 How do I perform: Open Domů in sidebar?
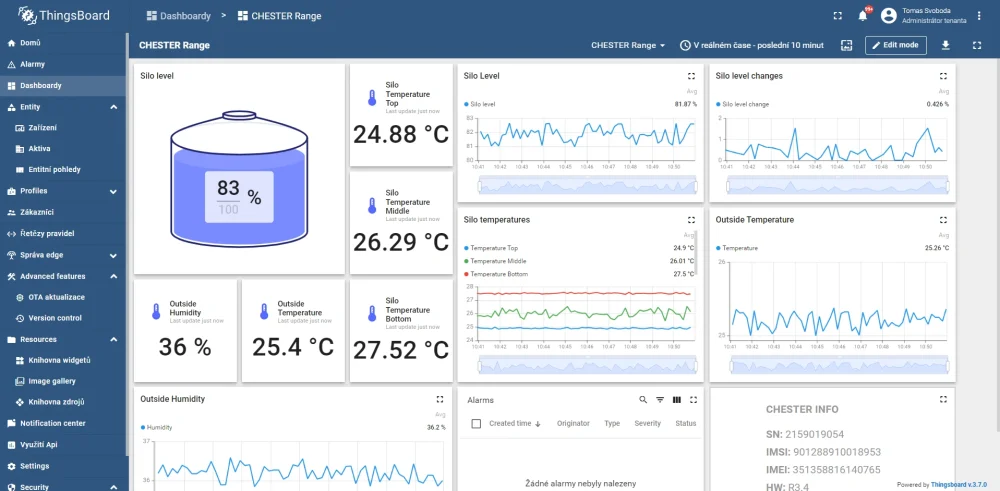coord(64,43)
